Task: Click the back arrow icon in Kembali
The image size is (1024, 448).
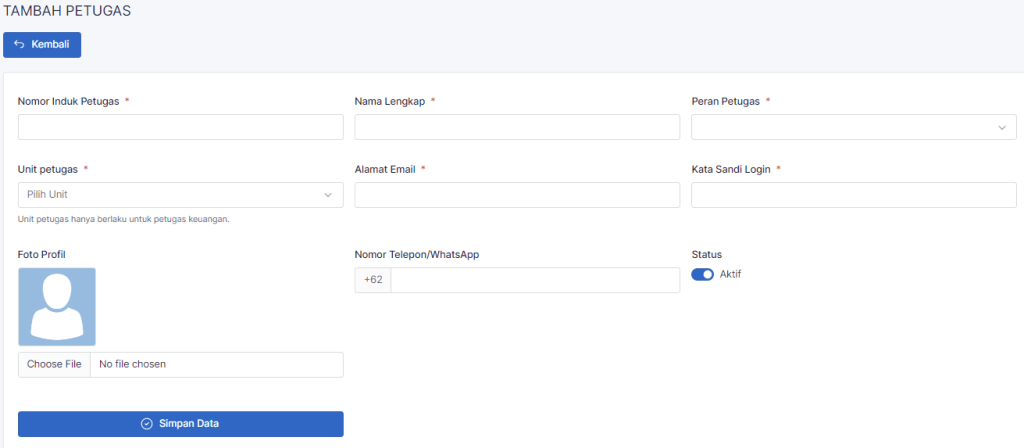Action: pyautogui.click(x=19, y=45)
